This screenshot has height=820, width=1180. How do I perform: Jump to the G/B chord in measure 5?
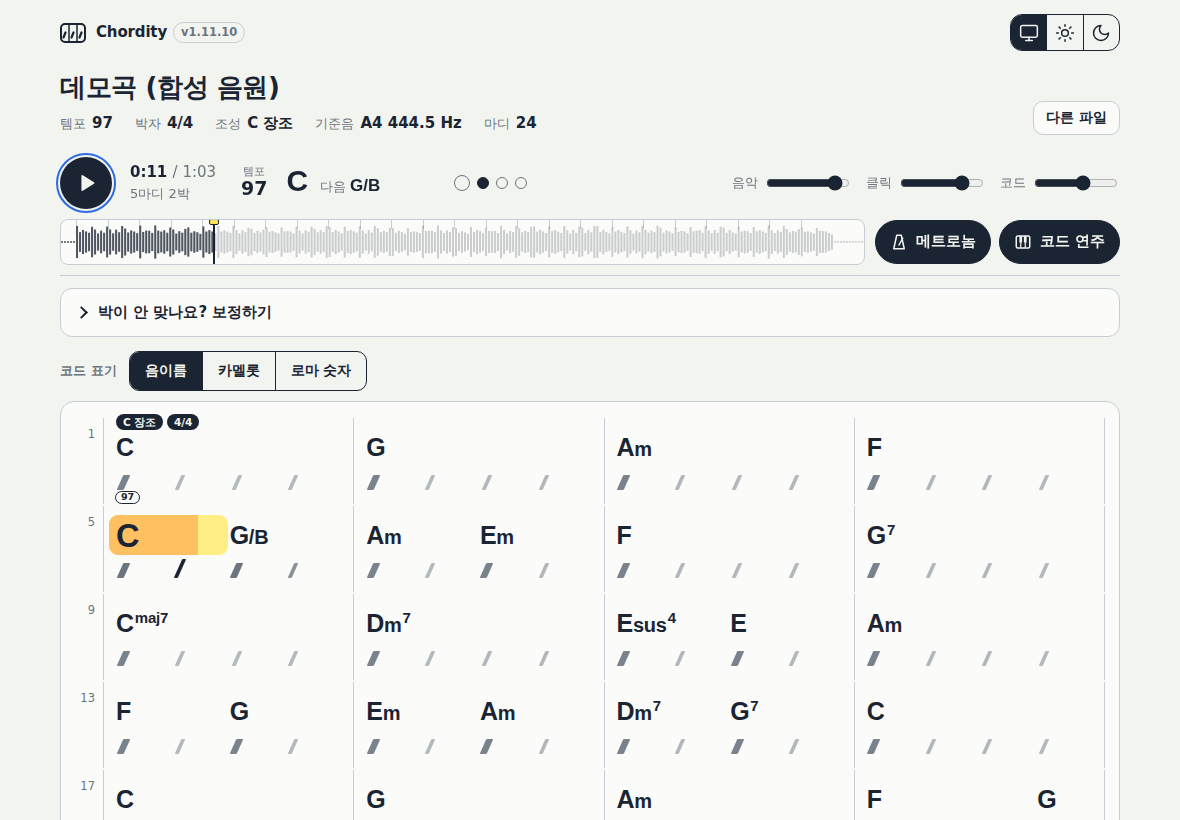(249, 536)
